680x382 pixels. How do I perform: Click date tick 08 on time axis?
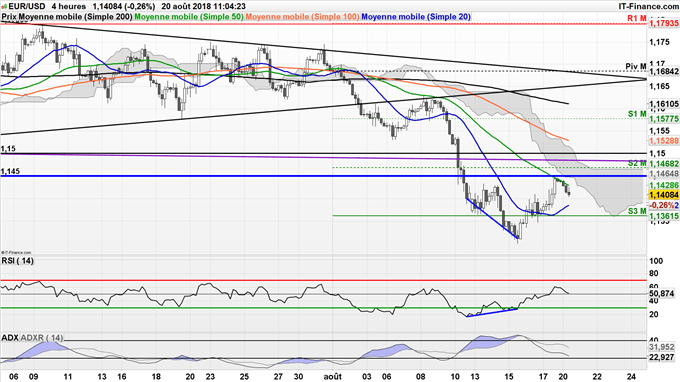[x=421, y=376]
